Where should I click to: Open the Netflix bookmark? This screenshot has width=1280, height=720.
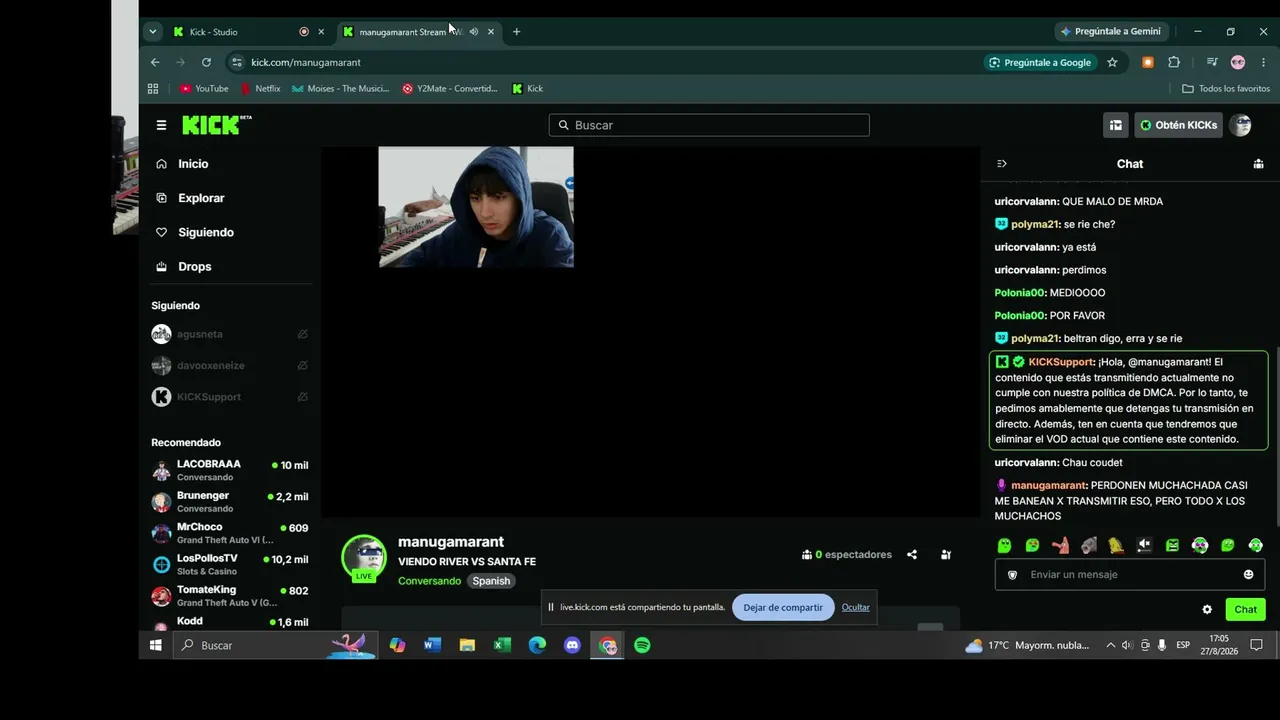(260, 88)
